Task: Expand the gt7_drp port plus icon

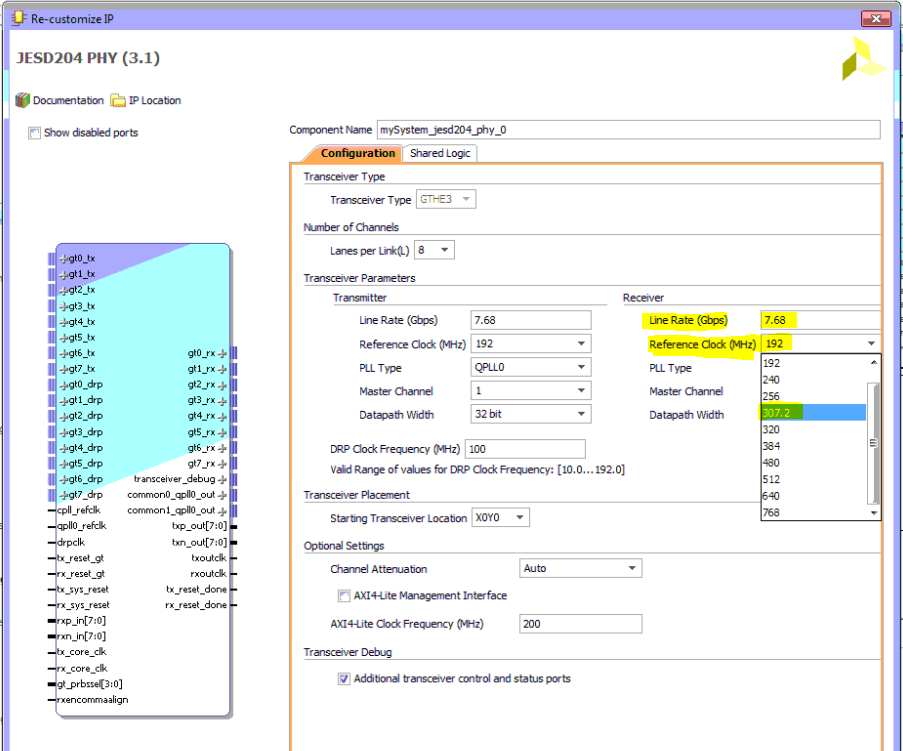Action: (63, 495)
